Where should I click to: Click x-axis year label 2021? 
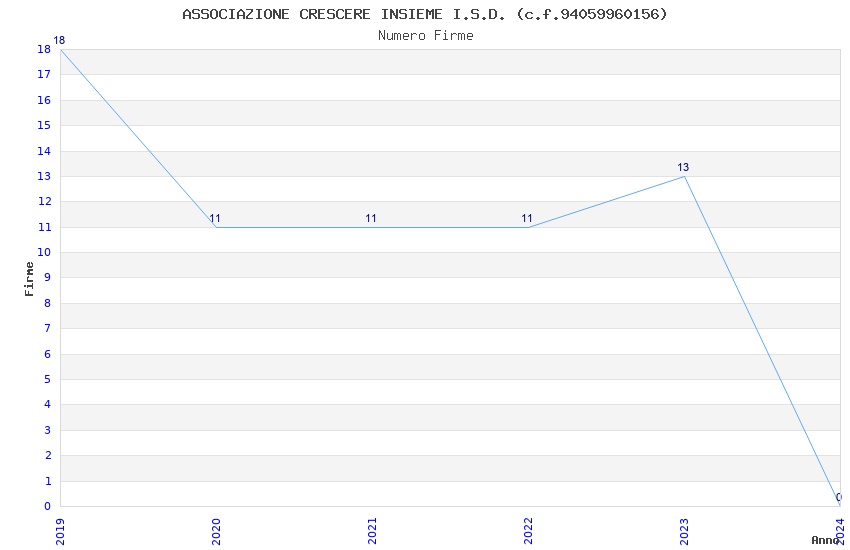click(x=372, y=531)
